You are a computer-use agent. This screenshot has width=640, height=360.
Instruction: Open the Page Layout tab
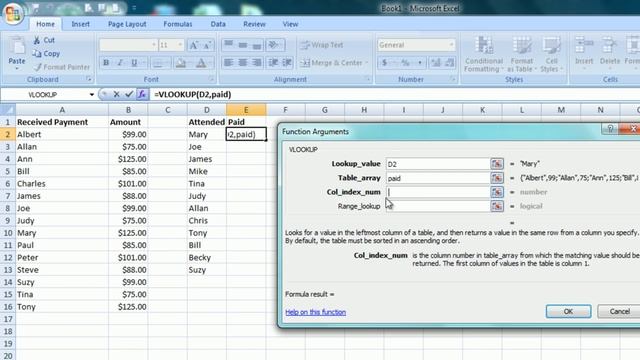[127, 24]
